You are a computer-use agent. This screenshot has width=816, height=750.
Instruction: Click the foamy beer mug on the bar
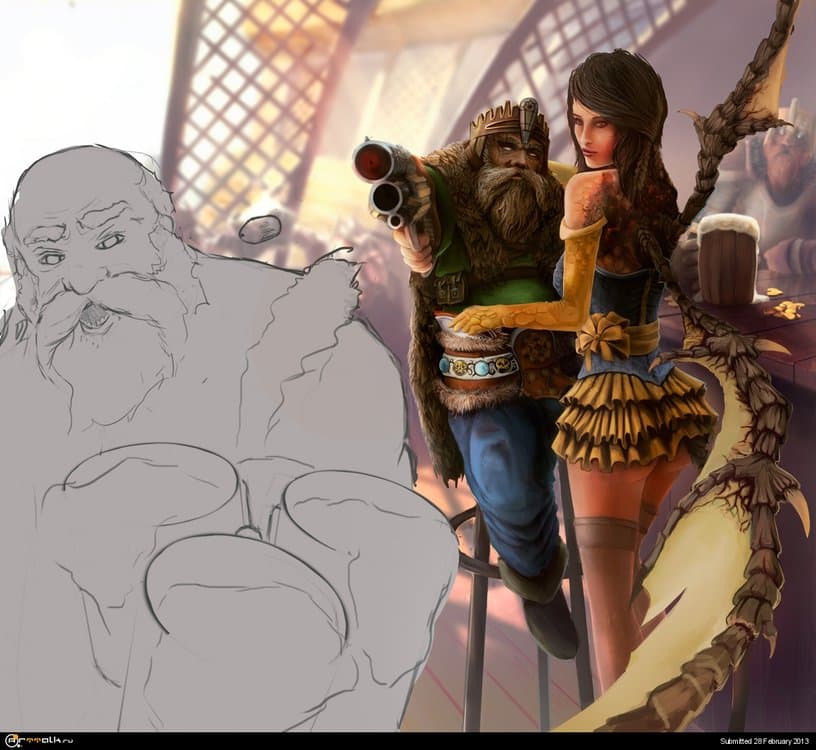pos(728,258)
